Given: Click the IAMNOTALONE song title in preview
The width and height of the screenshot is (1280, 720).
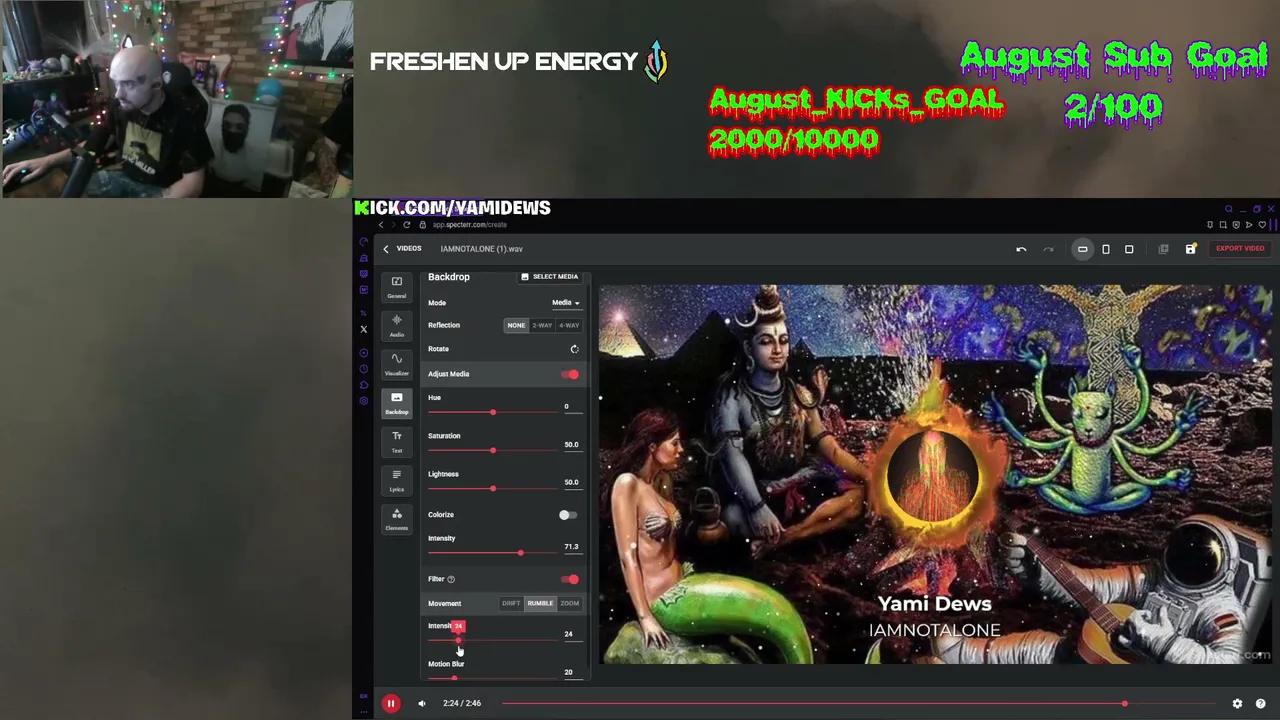Looking at the screenshot, I should coord(934,630).
